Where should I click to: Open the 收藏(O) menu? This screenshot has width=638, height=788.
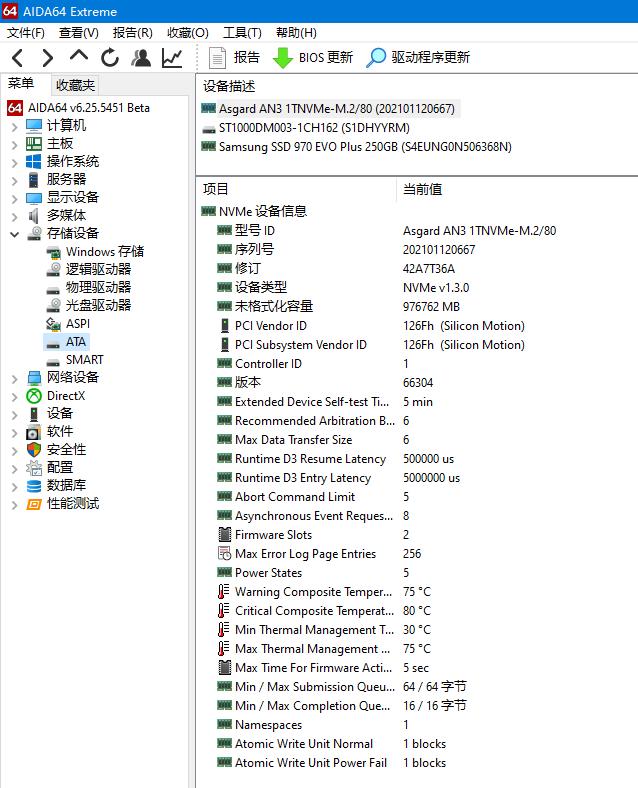(x=187, y=33)
